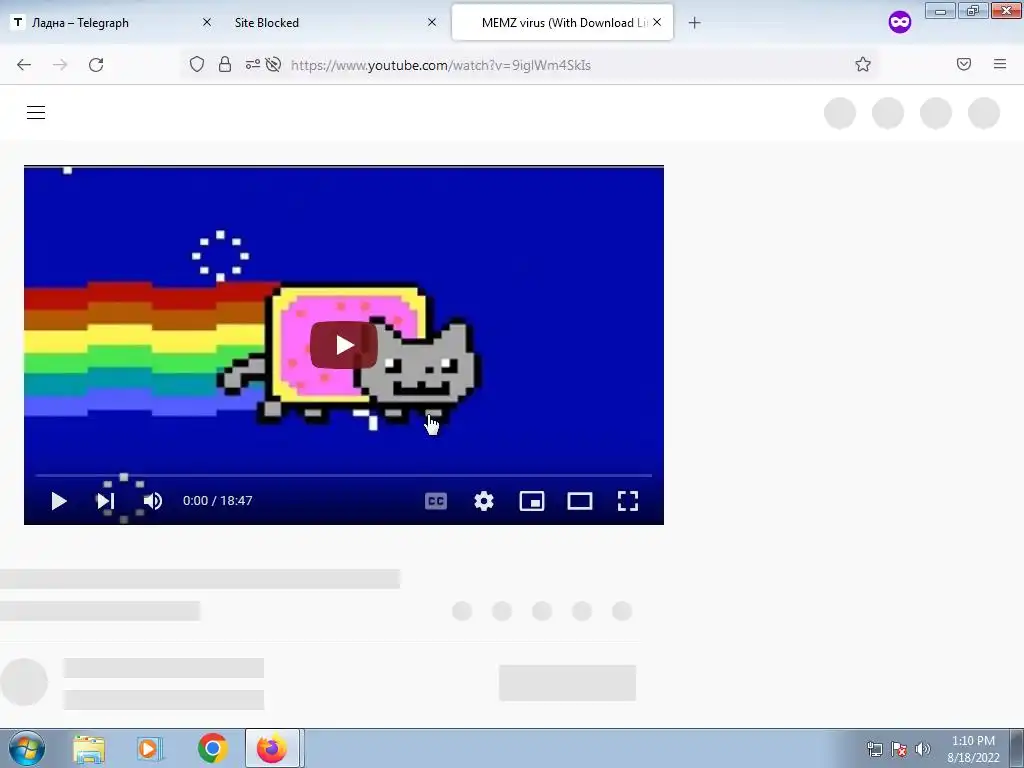Open Firefox application menu
The height and width of the screenshot is (768, 1024).
[x=1000, y=64]
